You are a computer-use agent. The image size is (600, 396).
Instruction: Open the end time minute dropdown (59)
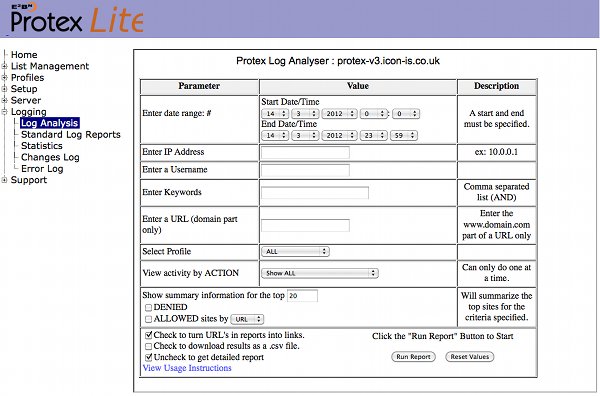(x=404, y=135)
